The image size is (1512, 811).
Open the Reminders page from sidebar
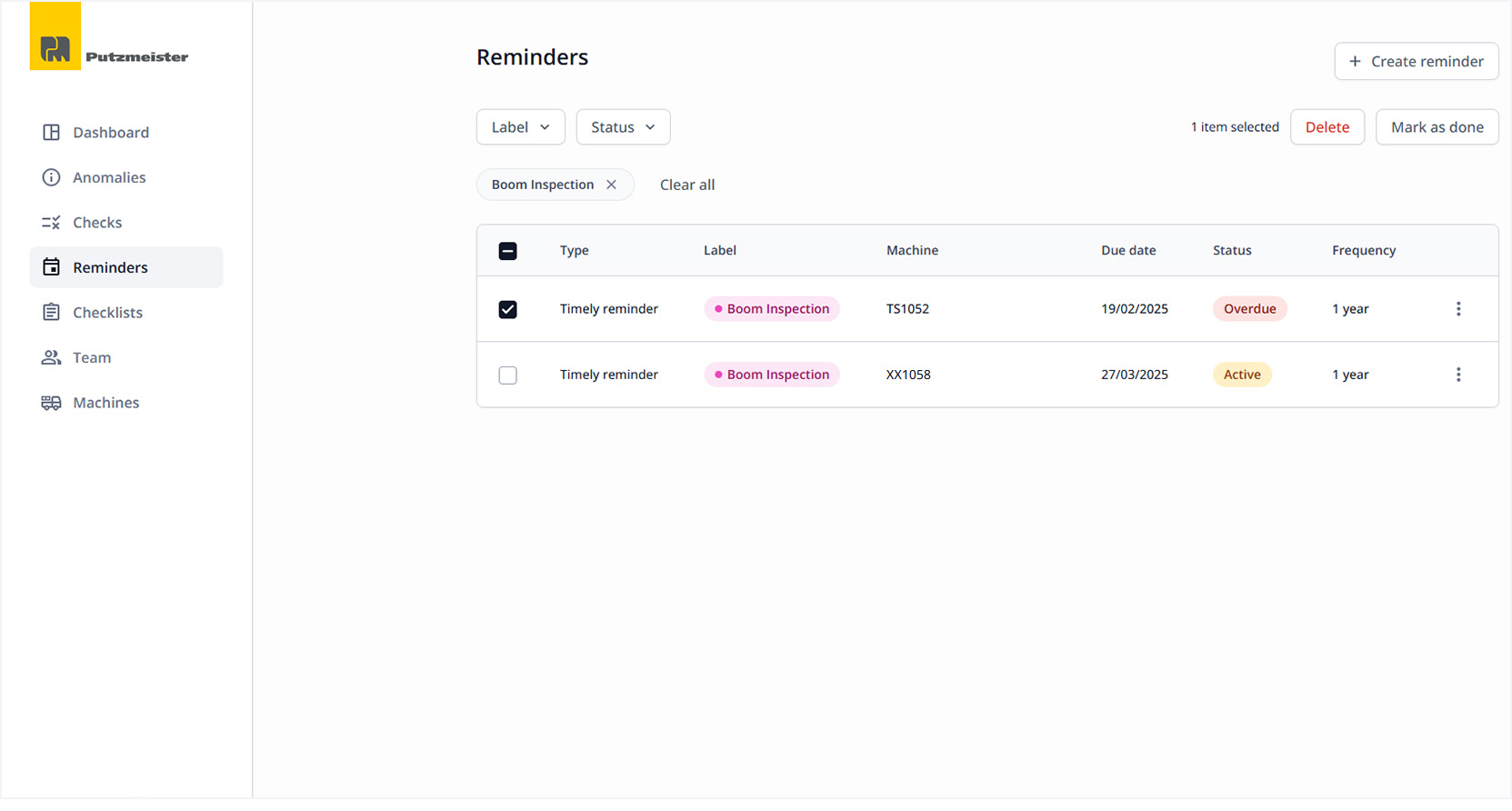[x=110, y=267]
